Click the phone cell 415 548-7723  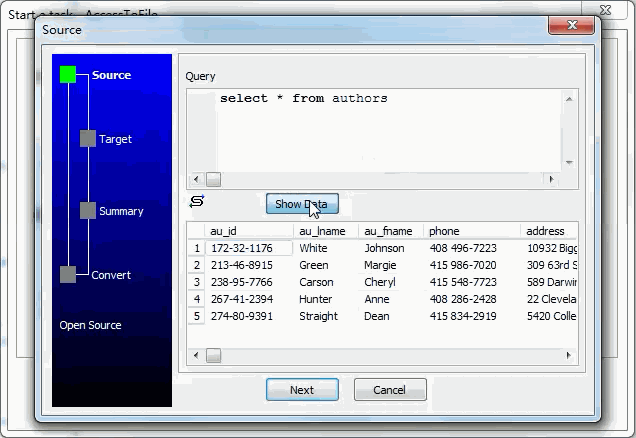pyautogui.click(x=472, y=282)
